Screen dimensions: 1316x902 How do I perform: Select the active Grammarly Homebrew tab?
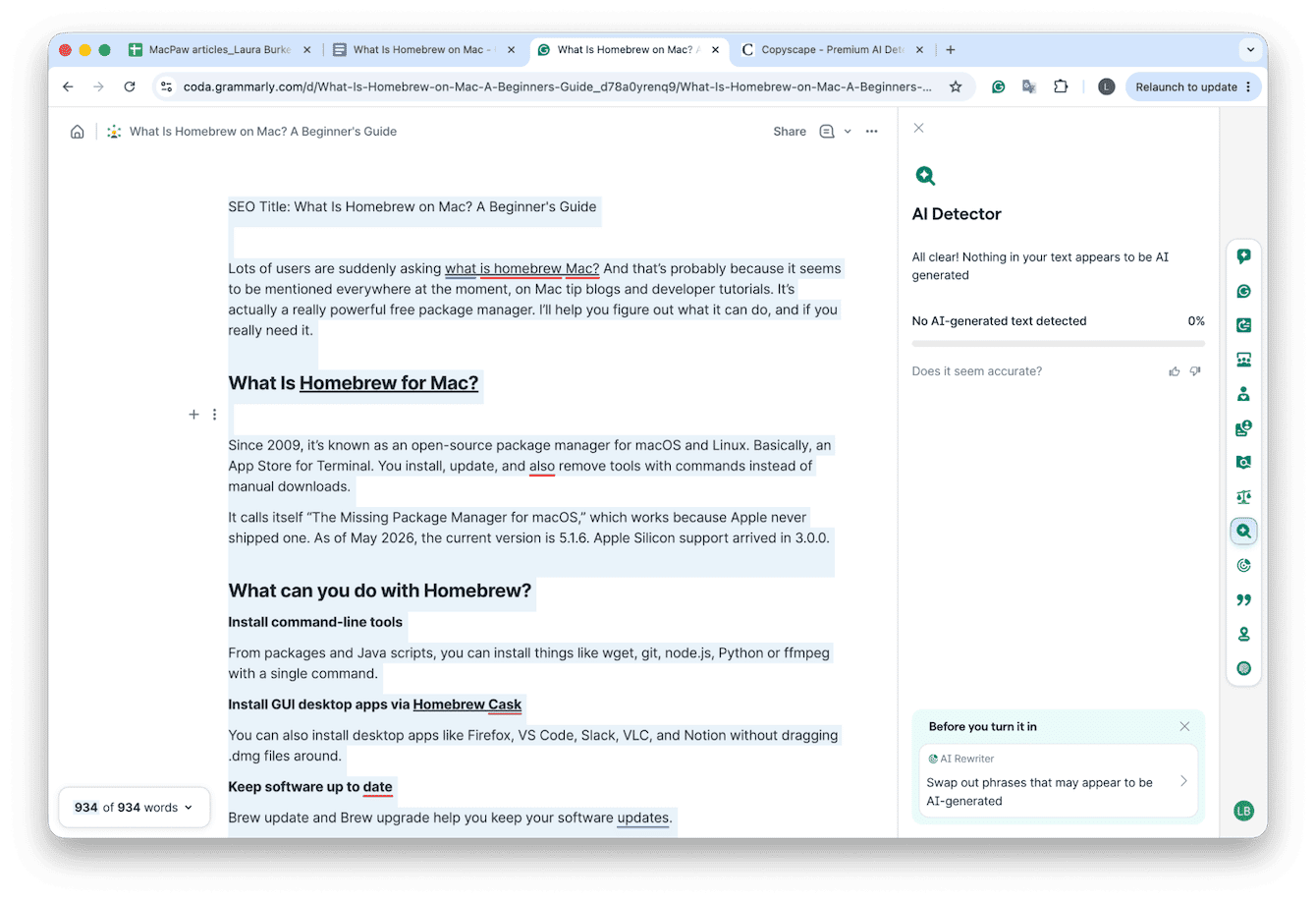pos(629,49)
